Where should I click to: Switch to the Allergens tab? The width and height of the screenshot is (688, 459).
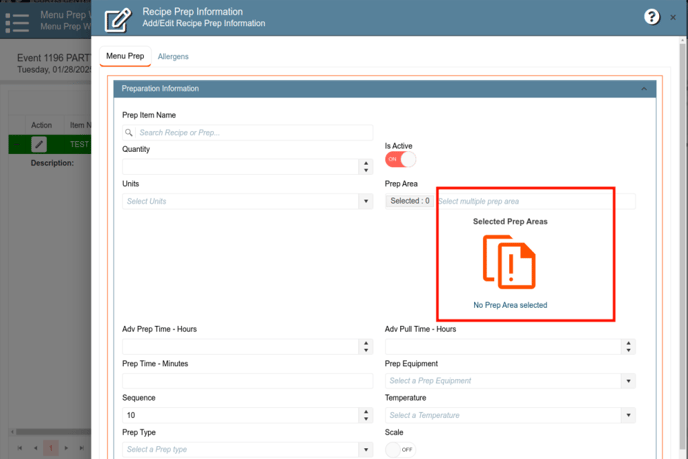173,57
